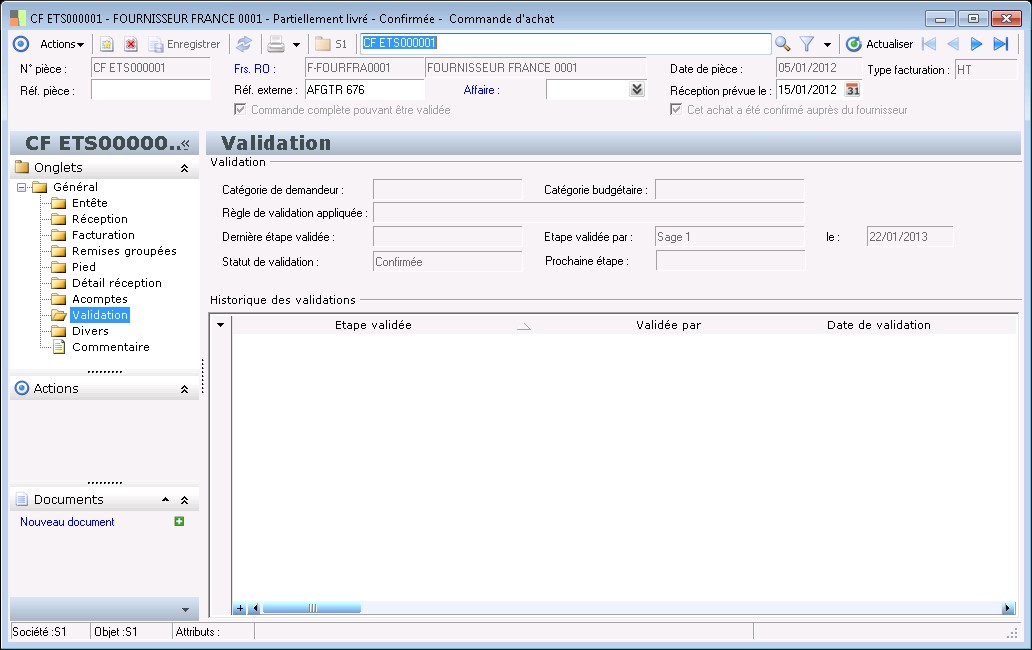Open the Réception tab in tree
Image resolution: width=1032 pixels, height=650 pixels.
[100, 219]
